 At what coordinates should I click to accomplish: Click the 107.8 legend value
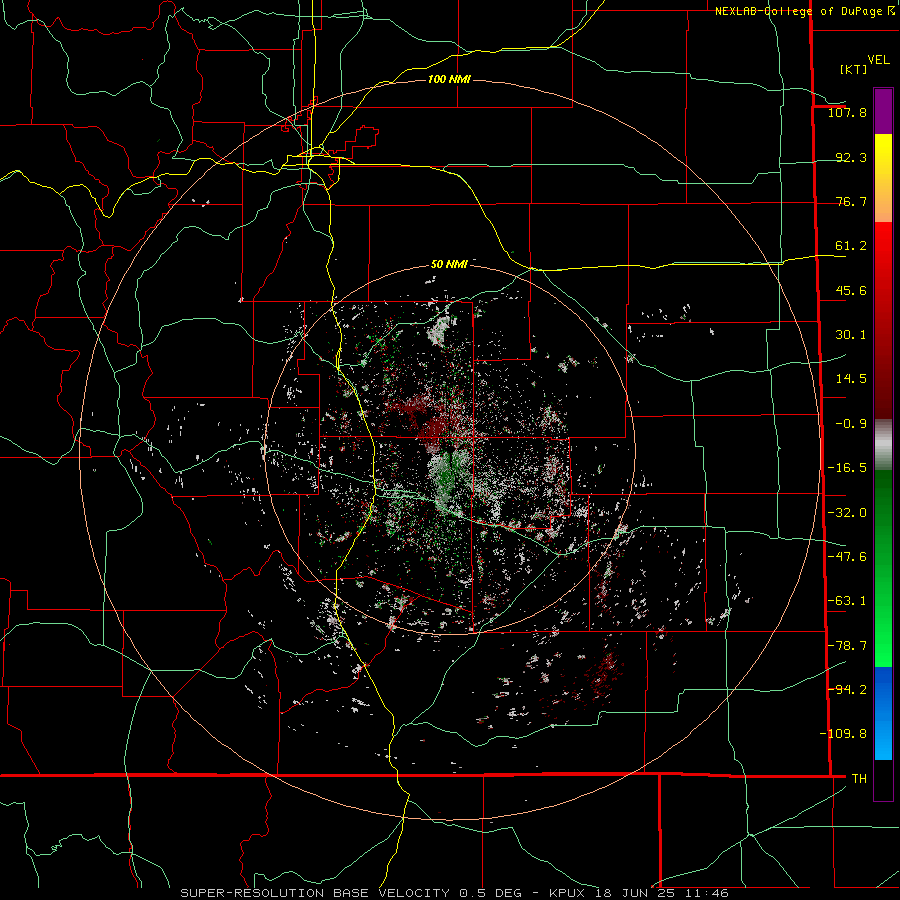click(847, 112)
